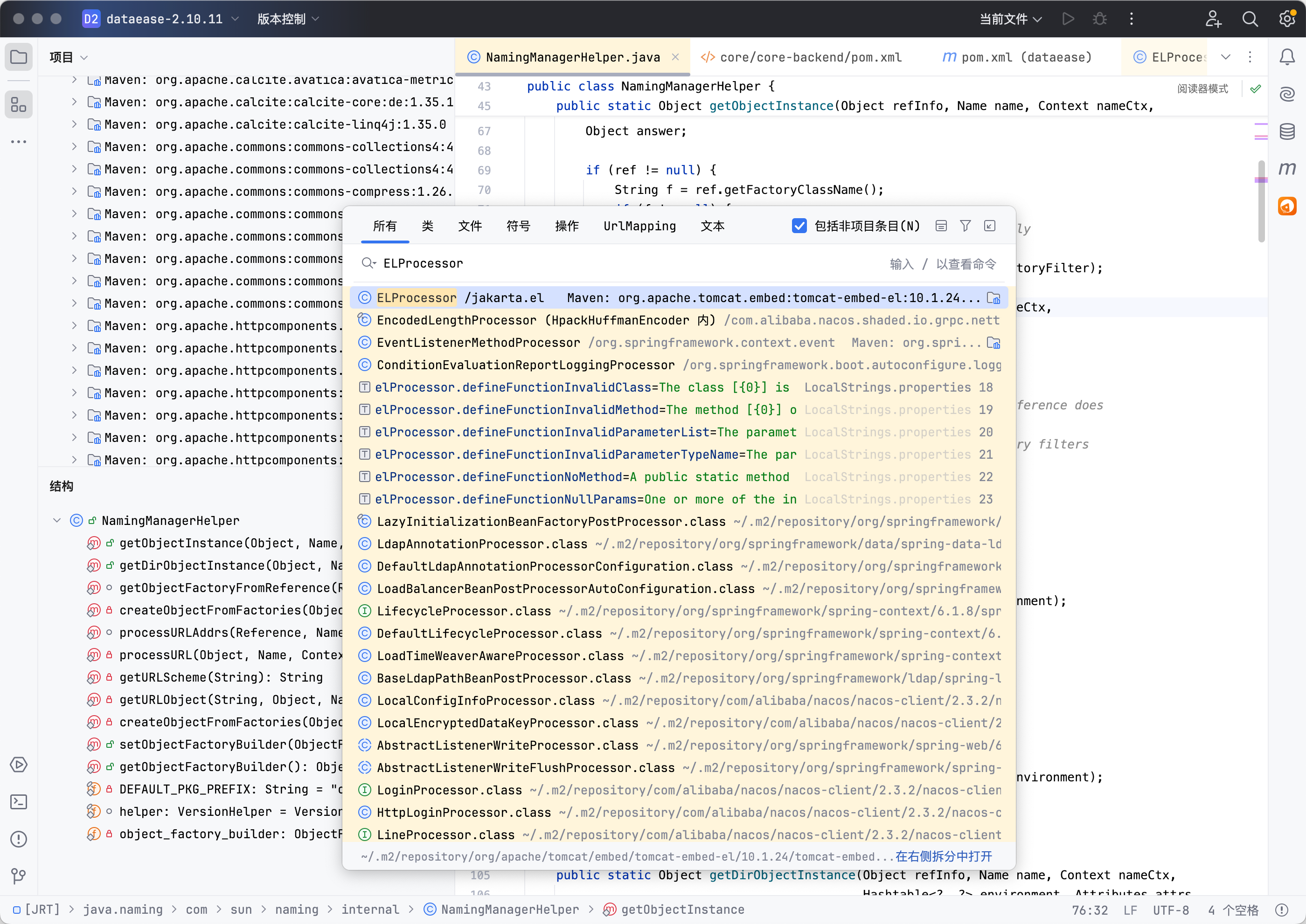Open the core/core-backend/pom.xml editor tab
The width and height of the screenshot is (1306, 924).
802,57
